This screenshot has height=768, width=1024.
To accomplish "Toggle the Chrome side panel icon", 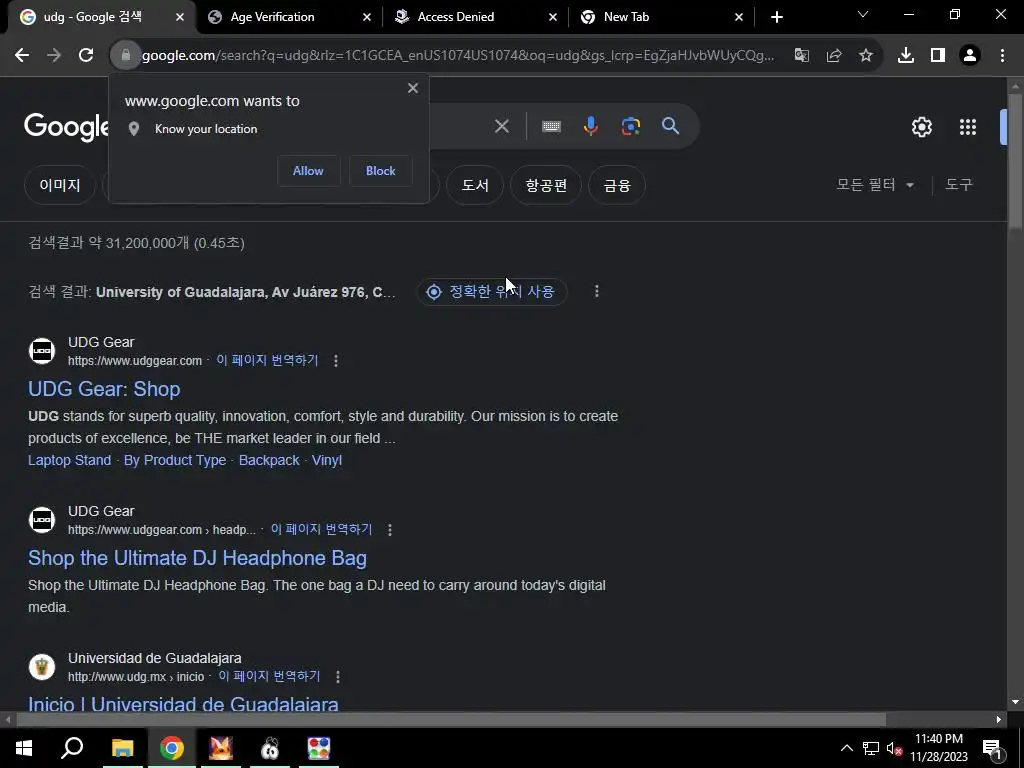I will coord(938,56).
